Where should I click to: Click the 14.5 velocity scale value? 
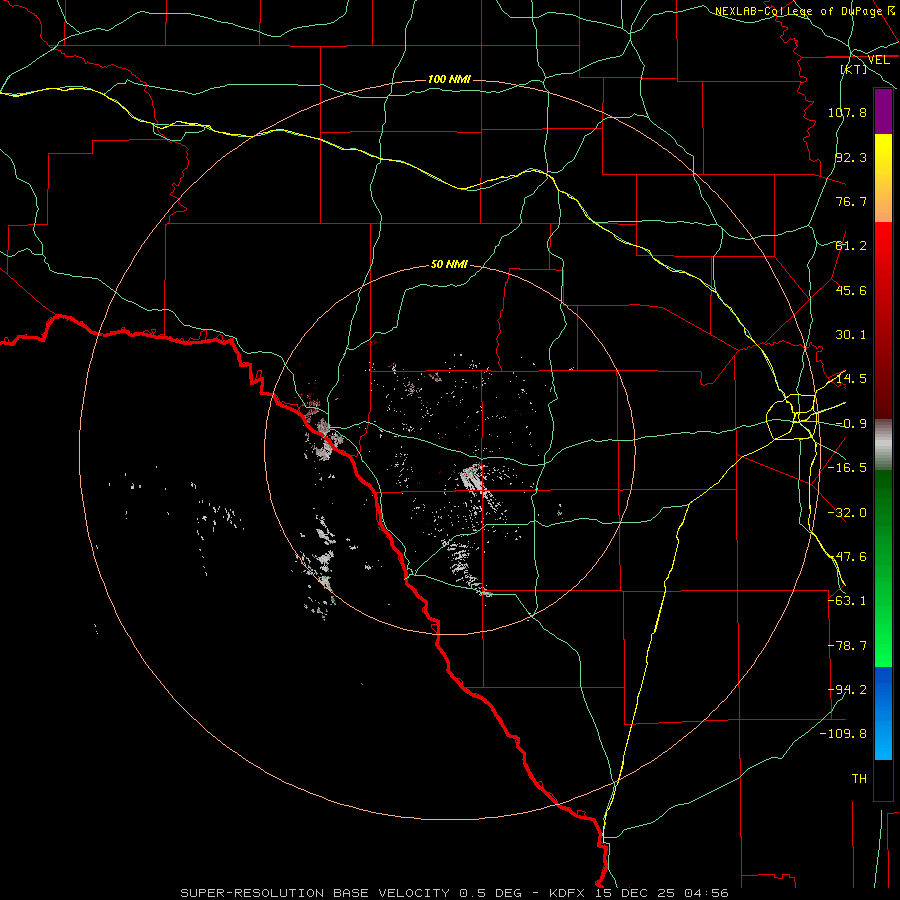click(851, 379)
